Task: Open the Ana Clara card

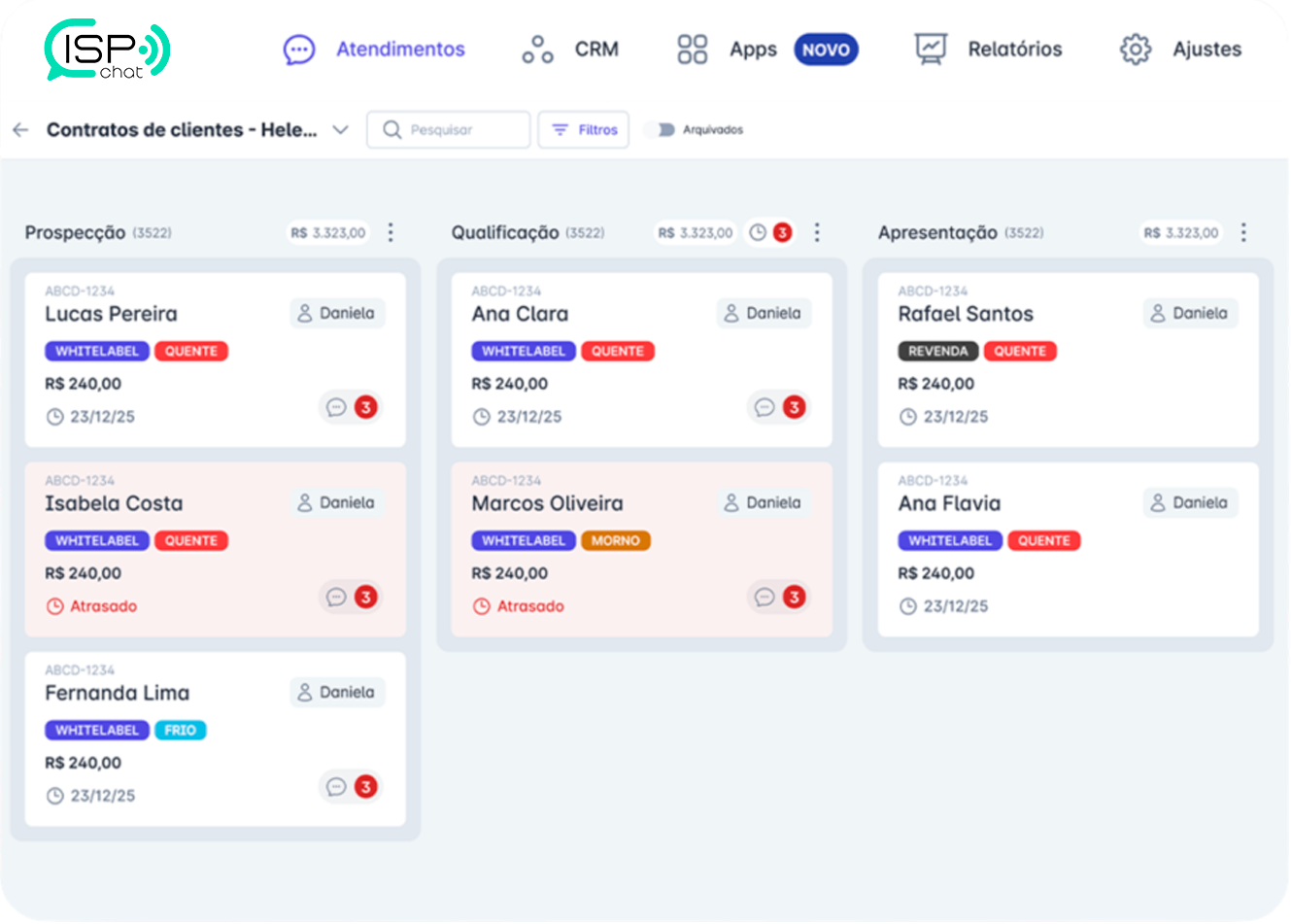Action: [x=641, y=359]
